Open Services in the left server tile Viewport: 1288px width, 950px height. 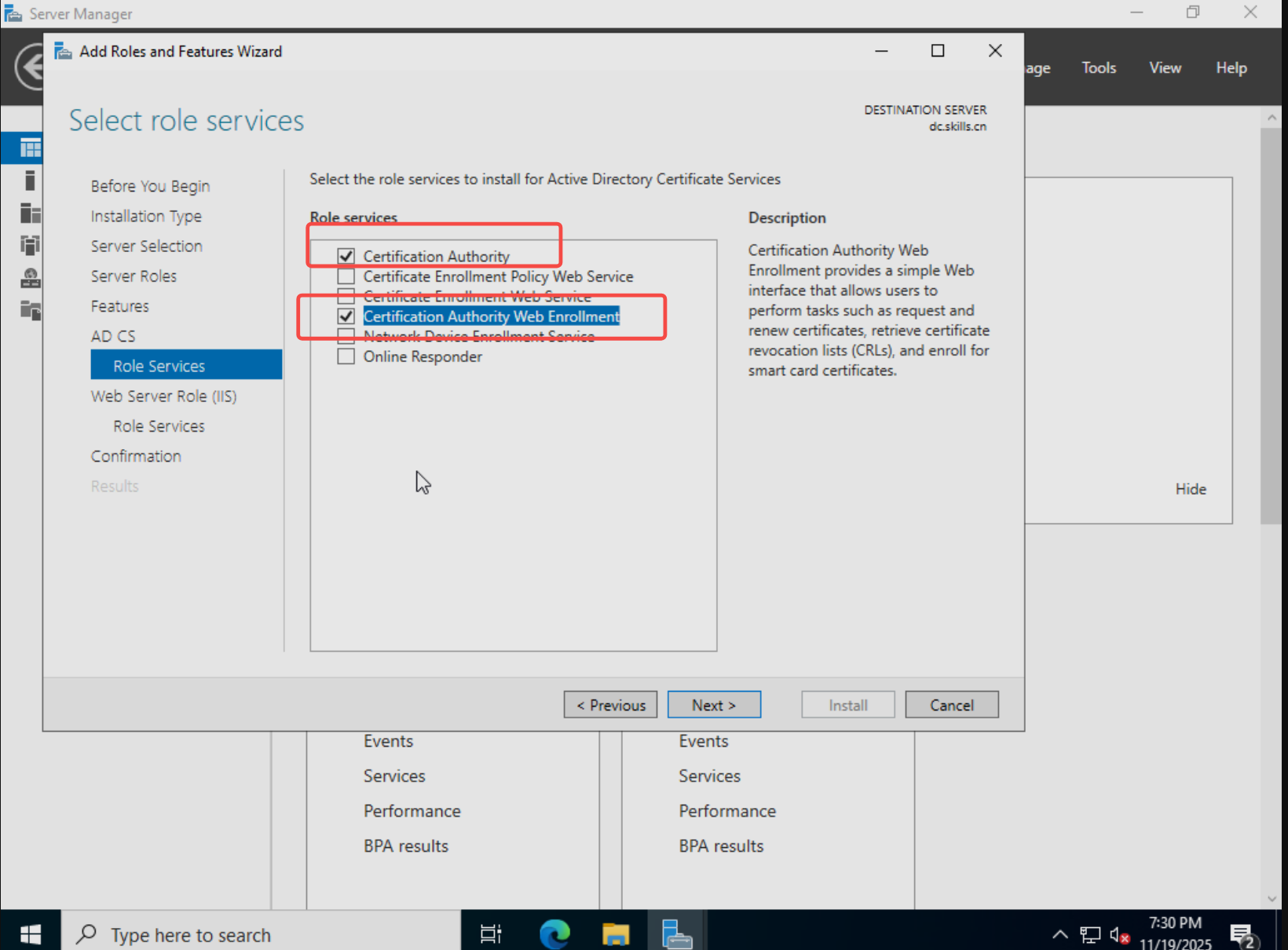[x=394, y=776]
